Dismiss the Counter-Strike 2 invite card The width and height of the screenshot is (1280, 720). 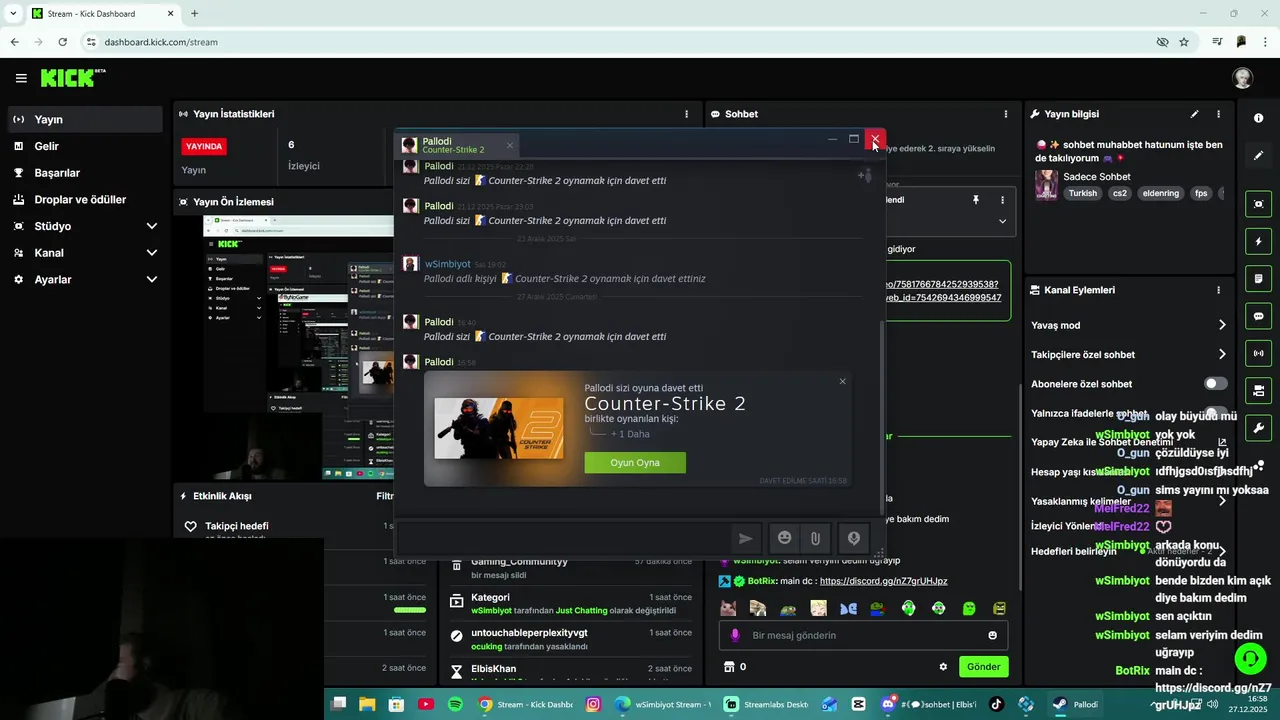(x=842, y=381)
